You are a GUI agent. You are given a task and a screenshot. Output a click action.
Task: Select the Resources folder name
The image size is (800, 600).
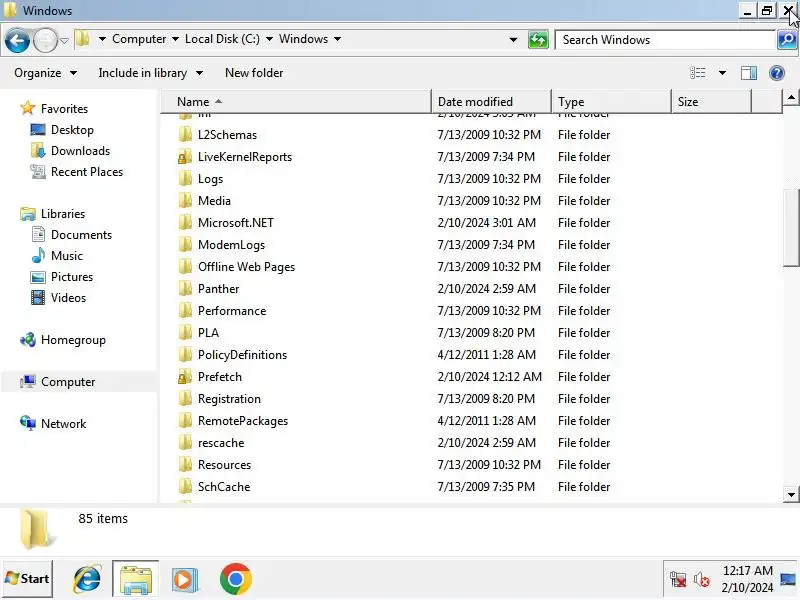(x=224, y=464)
